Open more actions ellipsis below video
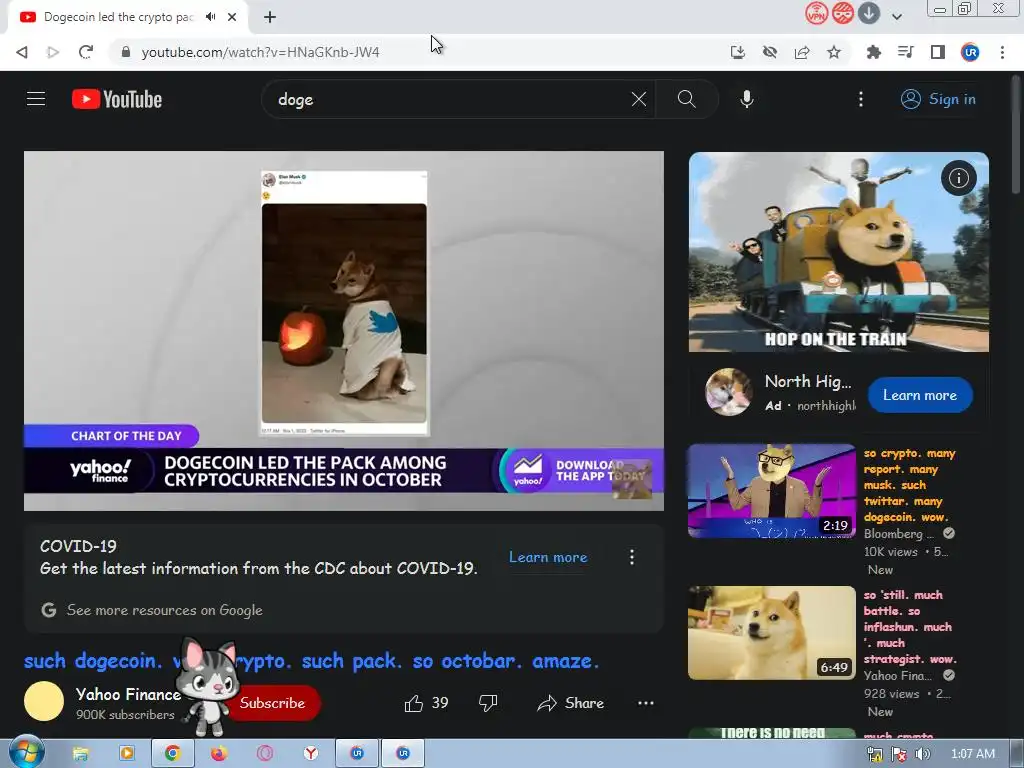This screenshot has height=768, width=1024. (645, 703)
